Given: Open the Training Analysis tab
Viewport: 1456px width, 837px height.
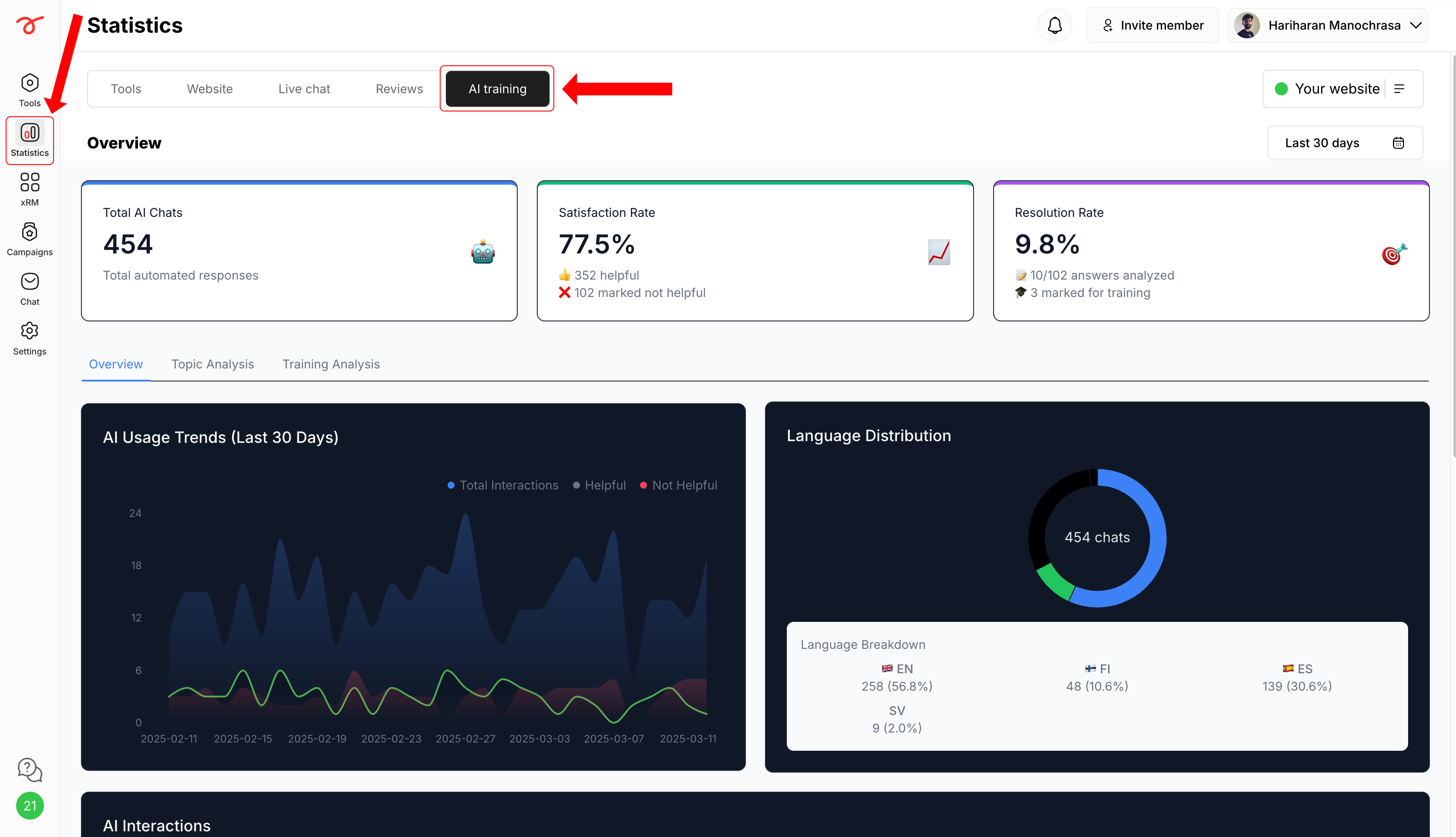Looking at the screenshot, I should tap(331, 364).
